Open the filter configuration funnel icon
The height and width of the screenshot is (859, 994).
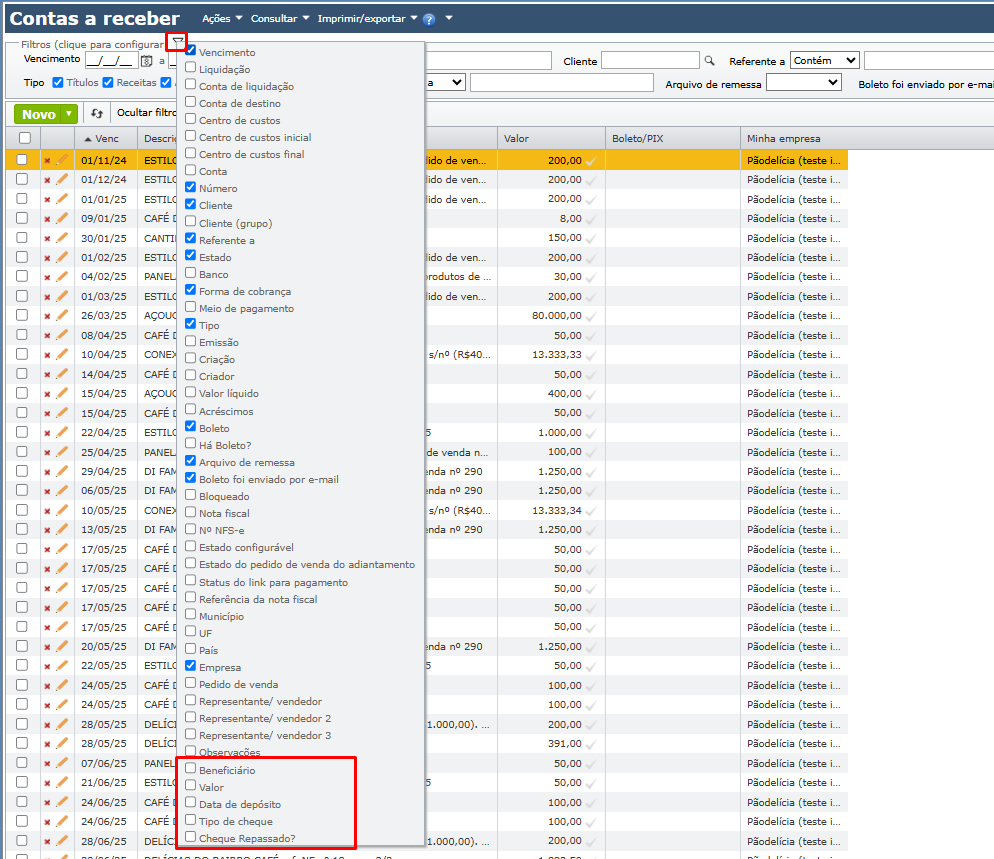(178, 42)
